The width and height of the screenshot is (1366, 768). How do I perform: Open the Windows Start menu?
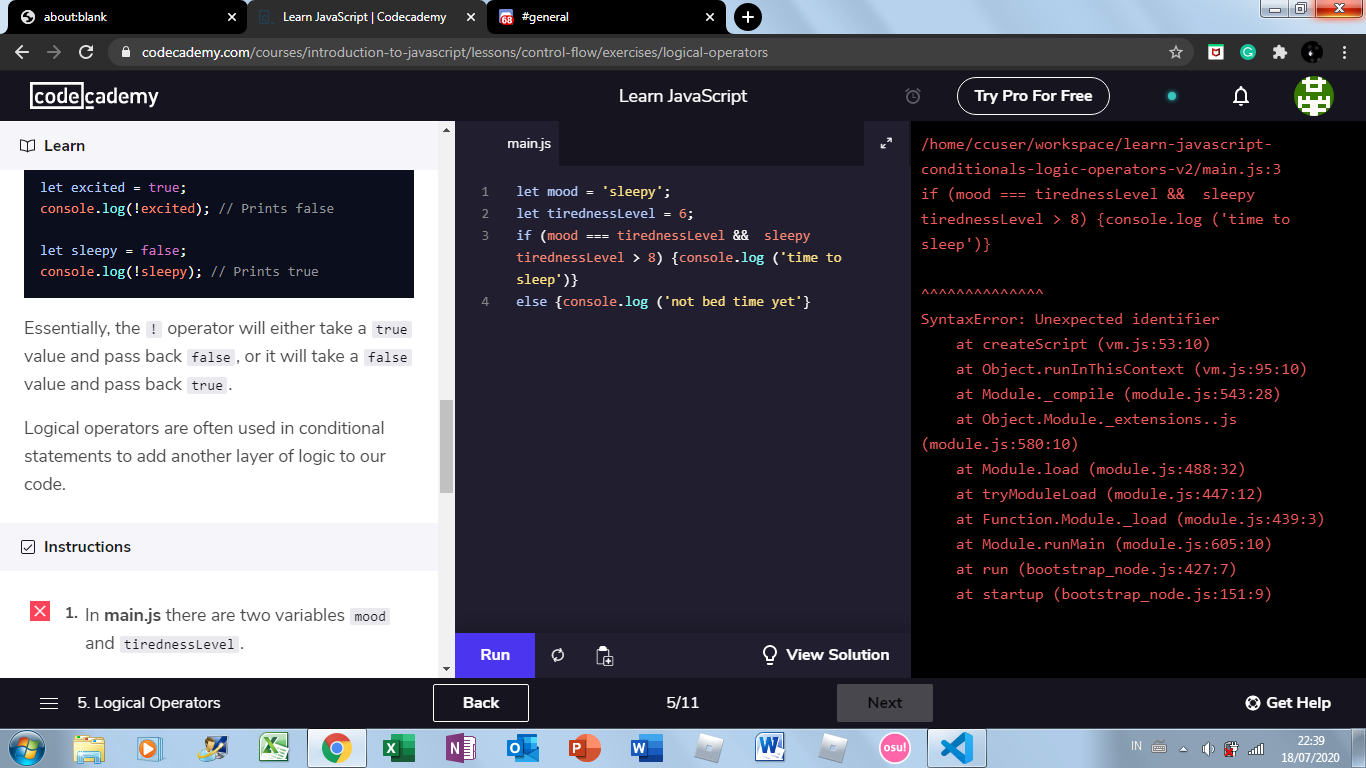[27, 748]
